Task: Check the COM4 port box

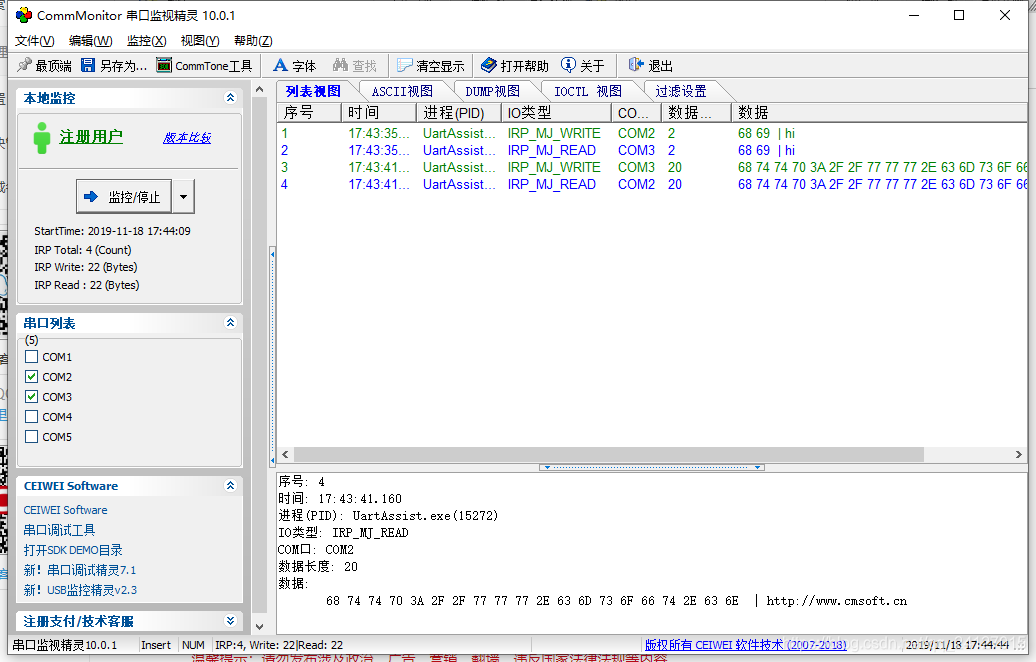Action: [x=31, y=417]
